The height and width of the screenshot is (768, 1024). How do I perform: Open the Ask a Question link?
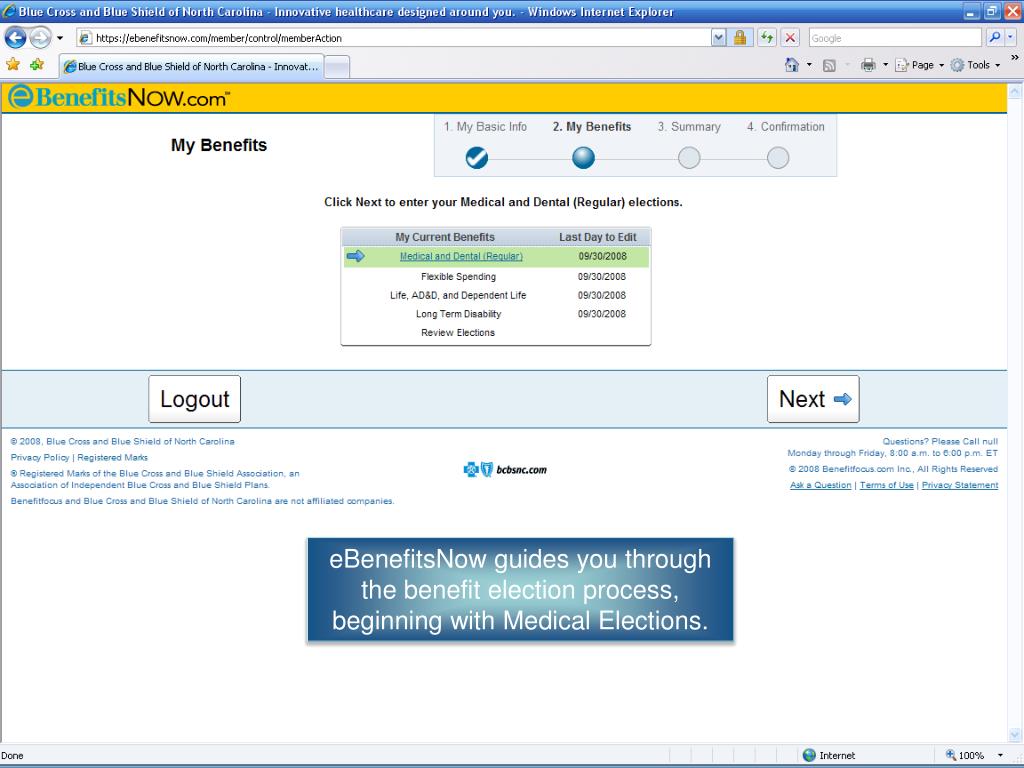pyautogui.click(x=820, y=485)
